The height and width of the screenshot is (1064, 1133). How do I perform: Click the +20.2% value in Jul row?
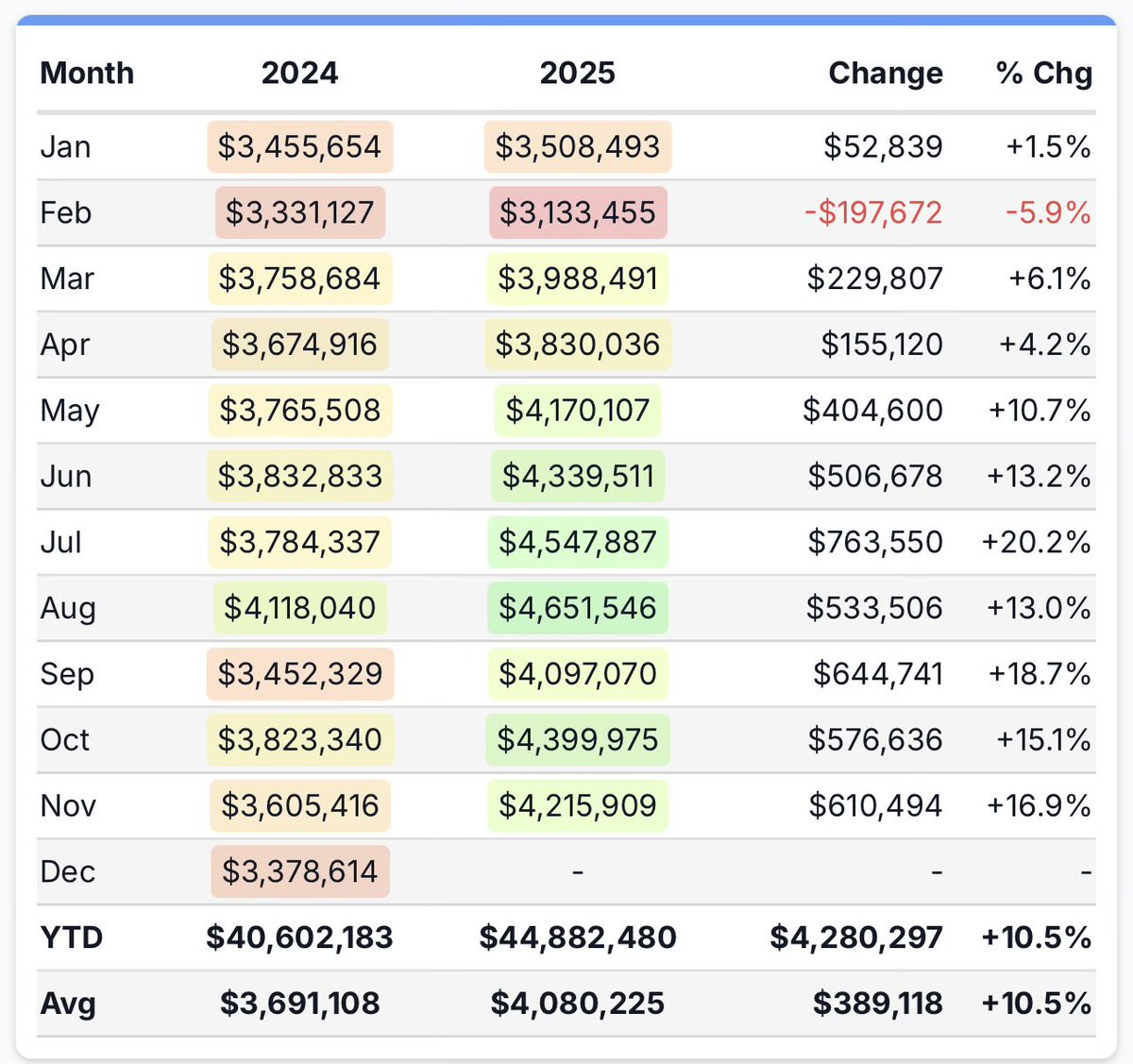(1036, 542)
